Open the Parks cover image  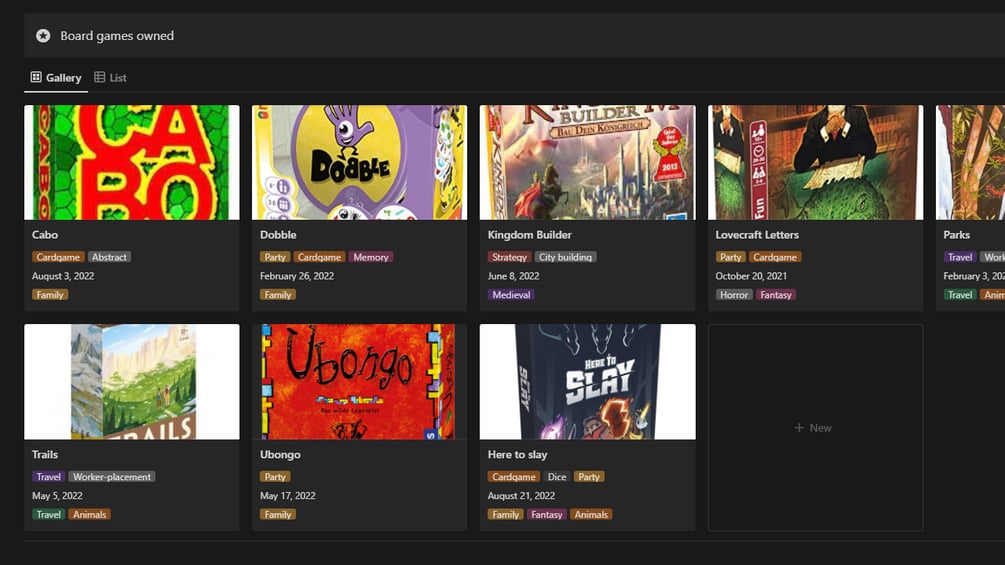(970, 163)
